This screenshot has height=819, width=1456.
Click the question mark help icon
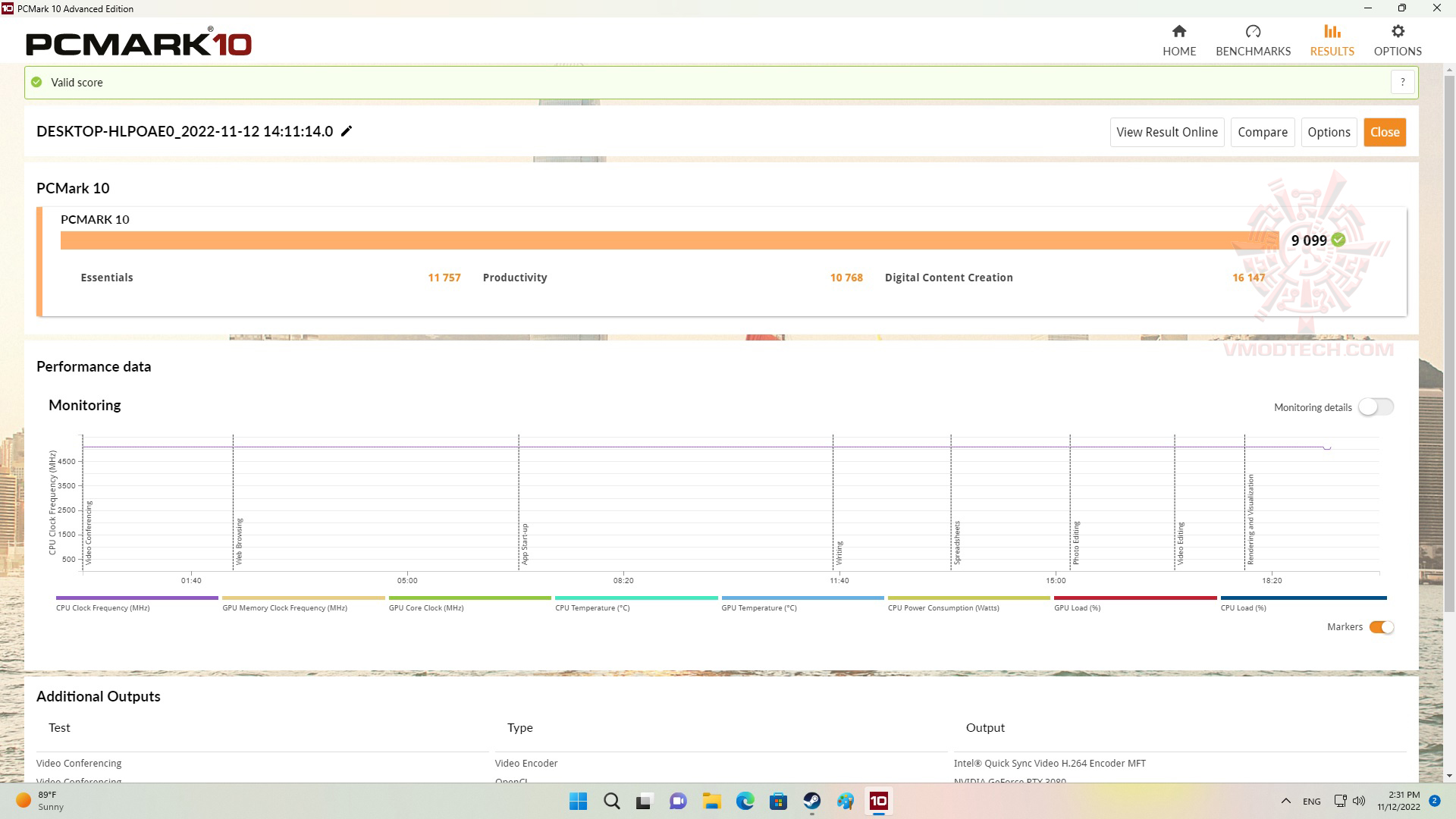coord(1402,82)
